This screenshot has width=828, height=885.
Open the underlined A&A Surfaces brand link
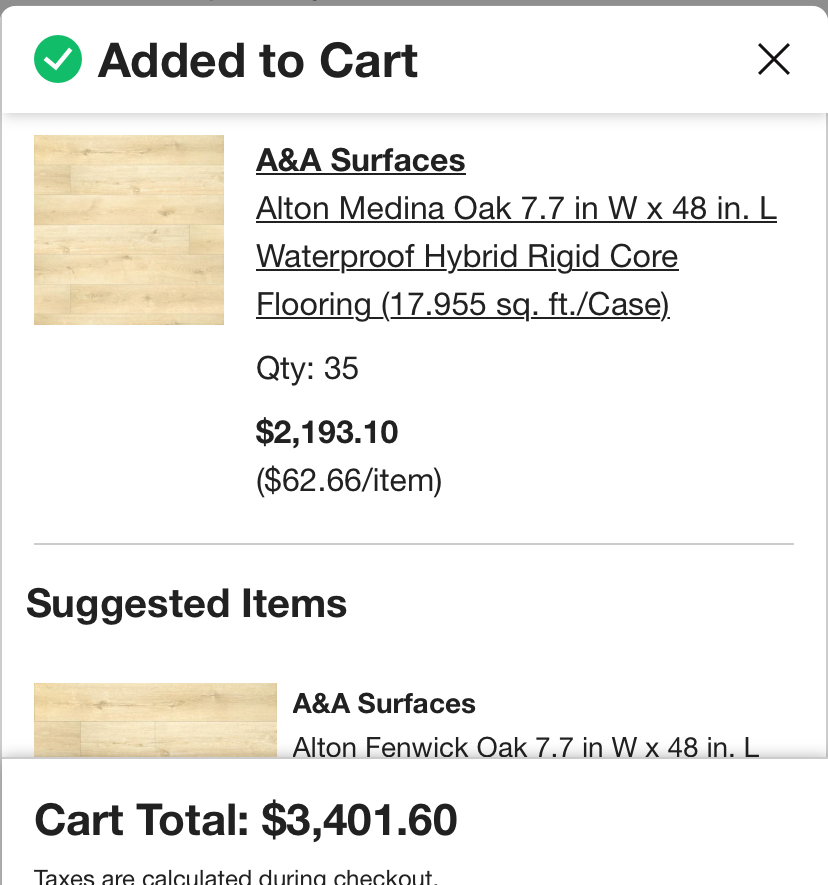click(361, 160)
